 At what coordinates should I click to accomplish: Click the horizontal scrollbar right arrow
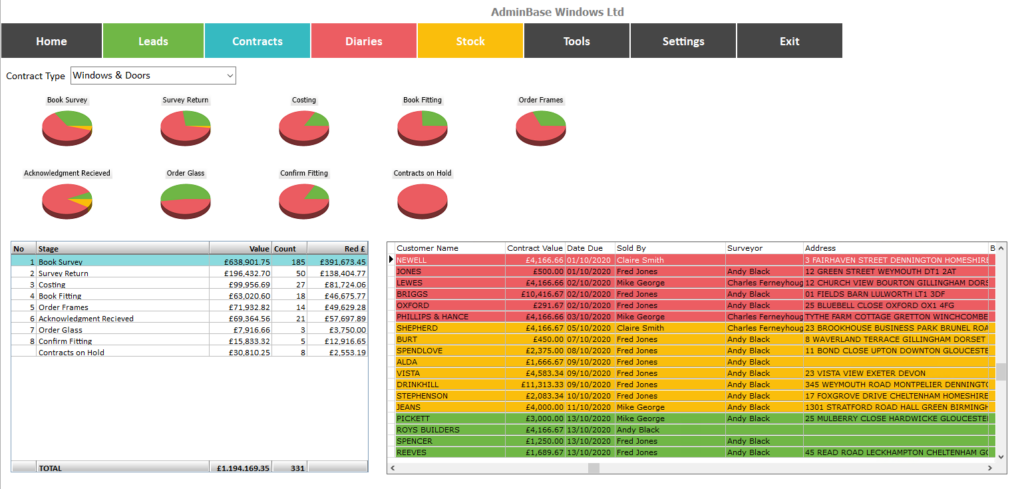click(x=989, y=468)
